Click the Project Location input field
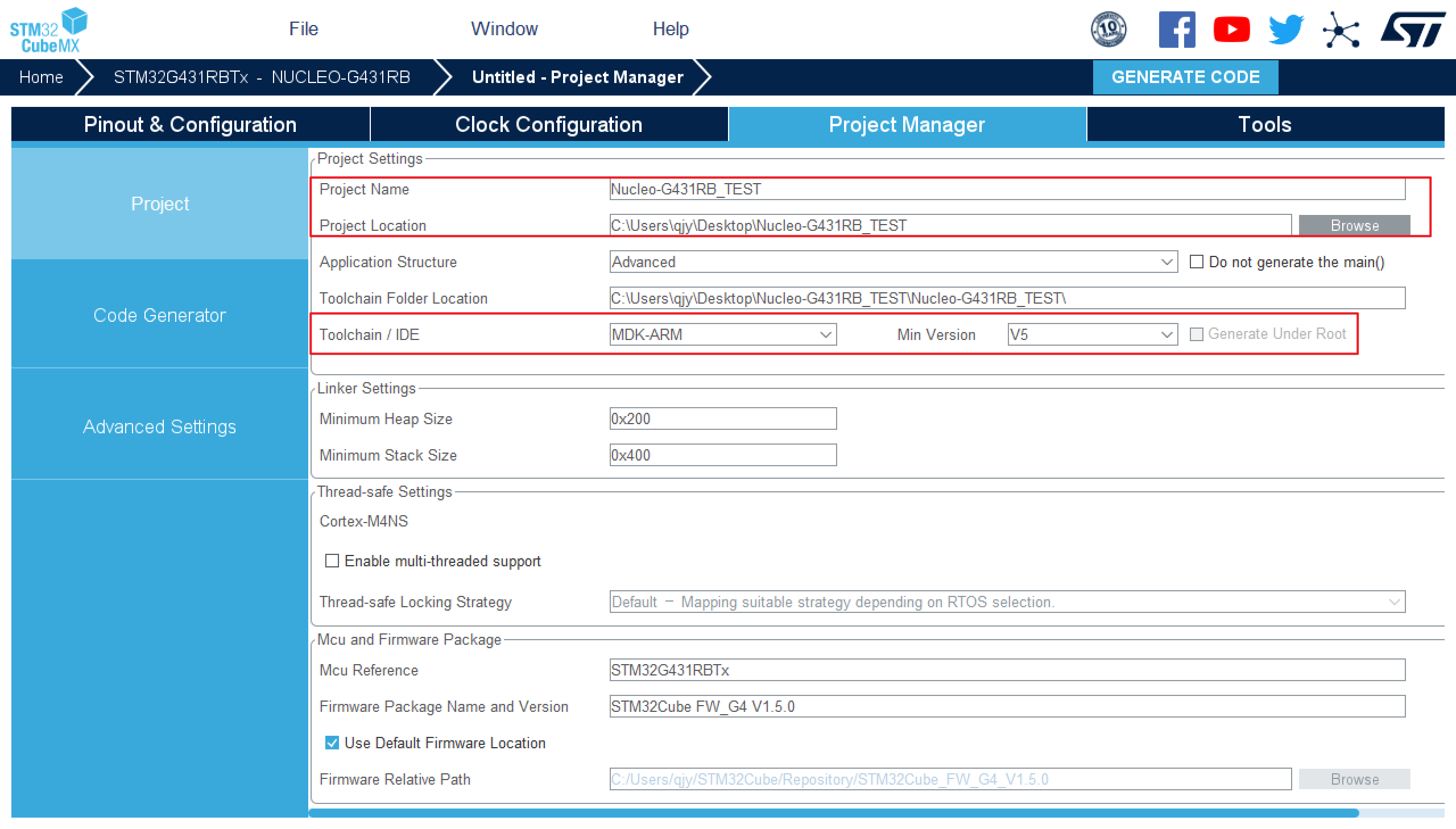Screen dimensions: 1456x829 [950, 225]
